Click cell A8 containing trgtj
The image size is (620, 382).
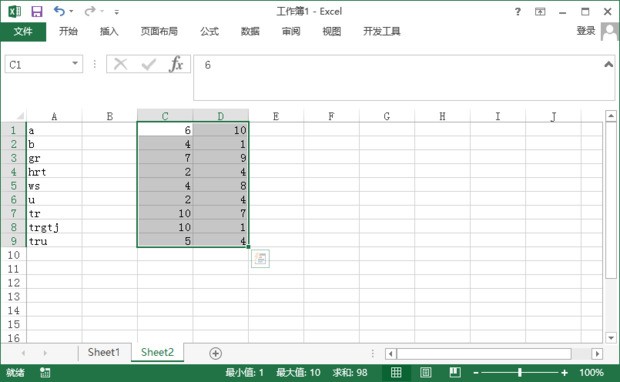tap(54, 227)
